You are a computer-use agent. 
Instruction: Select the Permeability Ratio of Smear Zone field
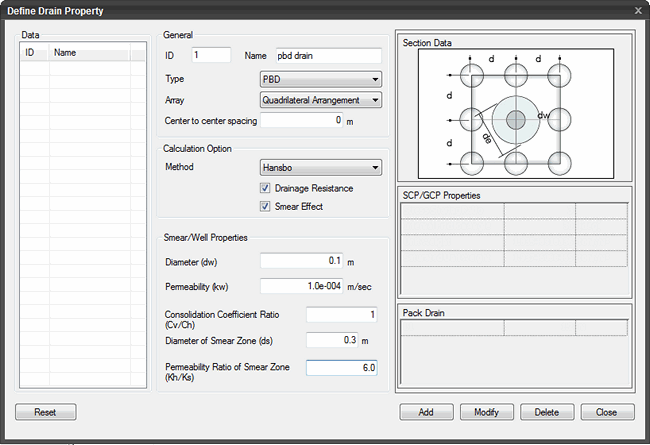(x=342, y=368)
